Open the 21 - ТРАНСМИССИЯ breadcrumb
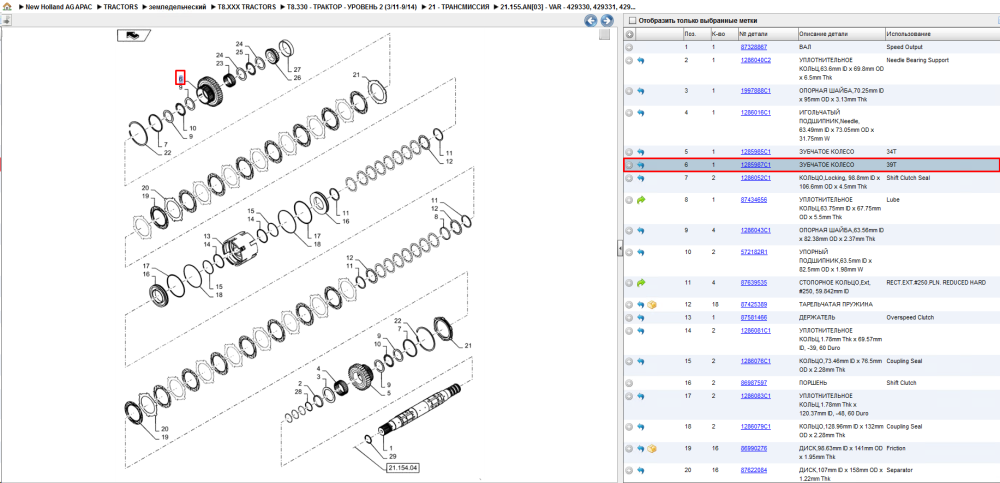This screenshot has width=1000, height=483. click(459, 6)
